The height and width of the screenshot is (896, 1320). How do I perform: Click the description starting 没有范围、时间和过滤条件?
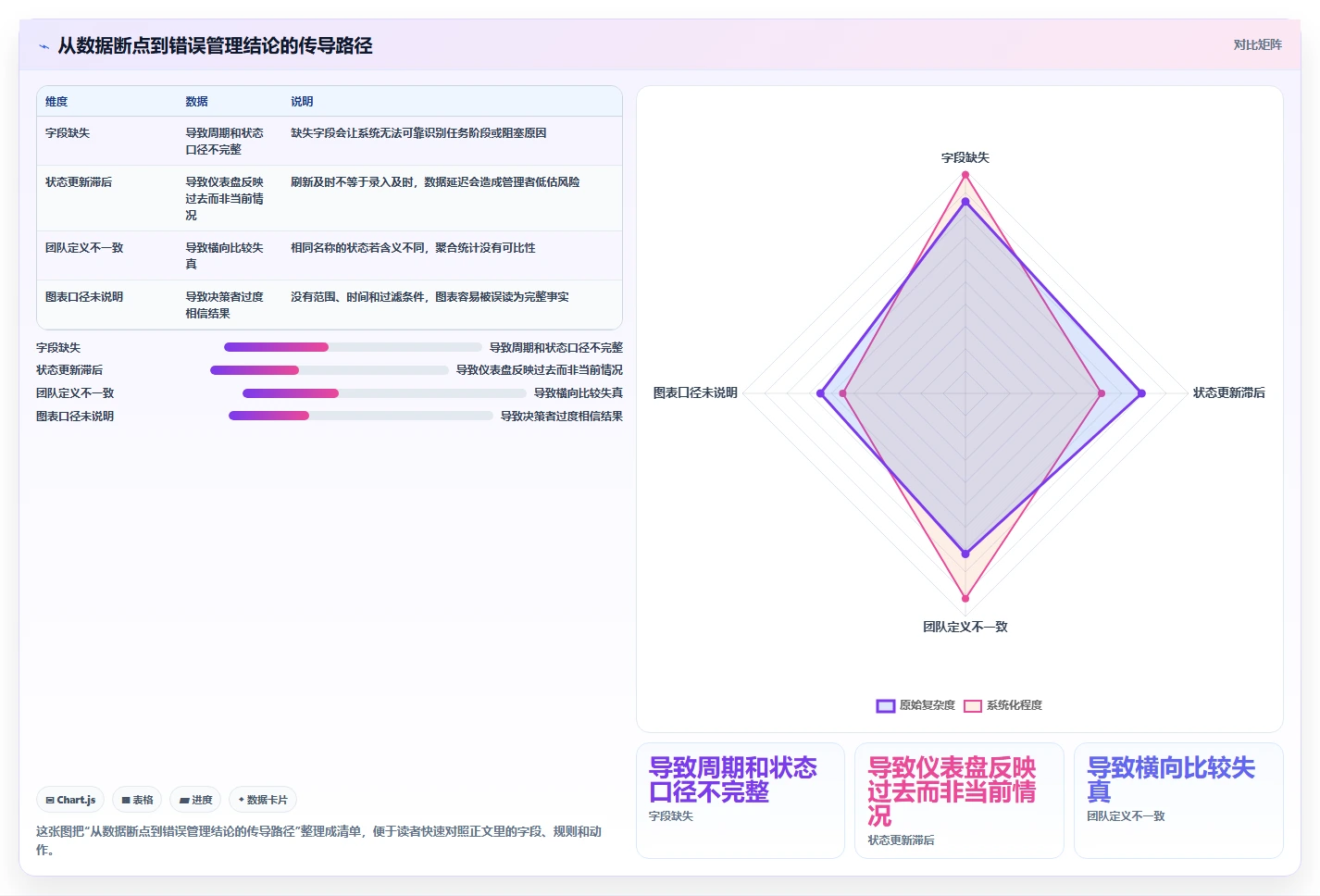pos(430,297)
